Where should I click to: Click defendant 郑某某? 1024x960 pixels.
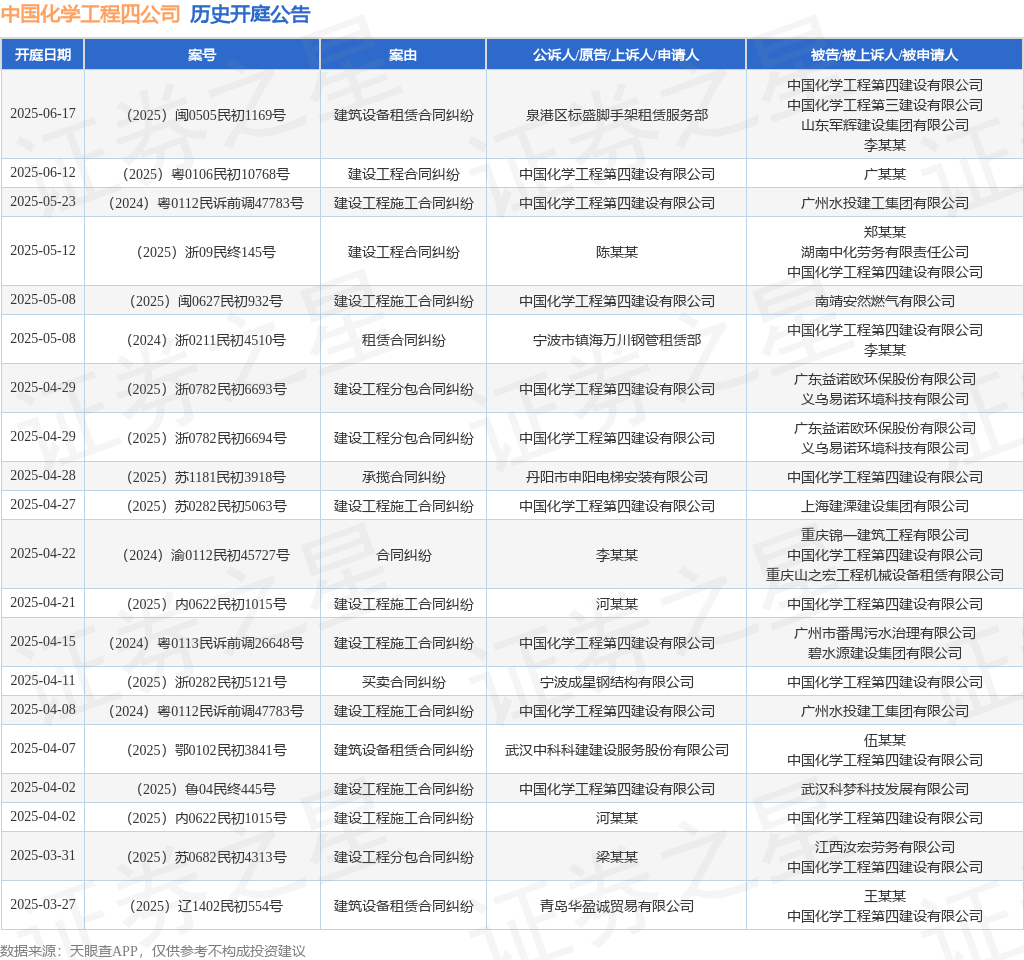click(885, 232)
